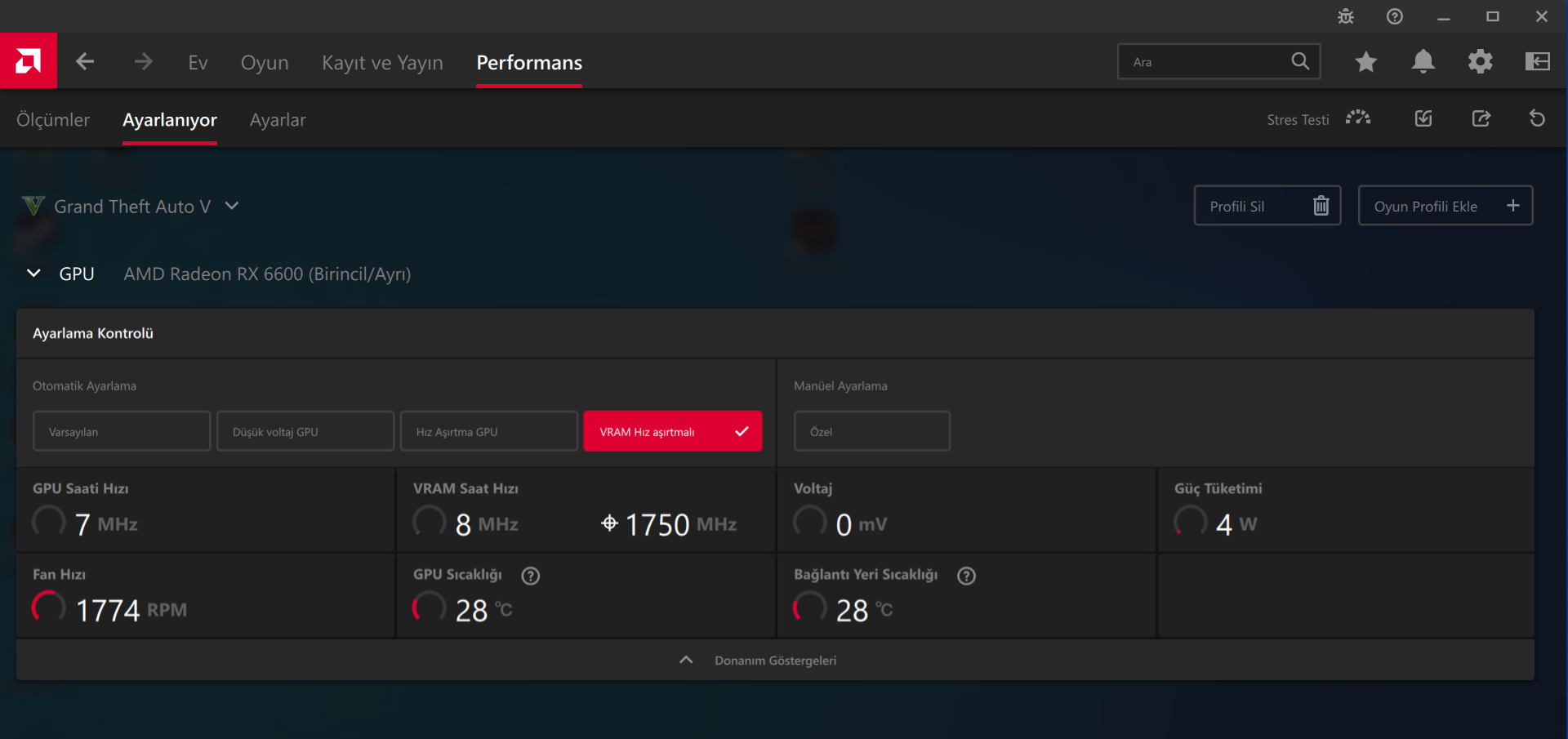Click the Grand Theft Auto V game icon
This screenshot has width=1568, height=739.
tap(33, 206)
